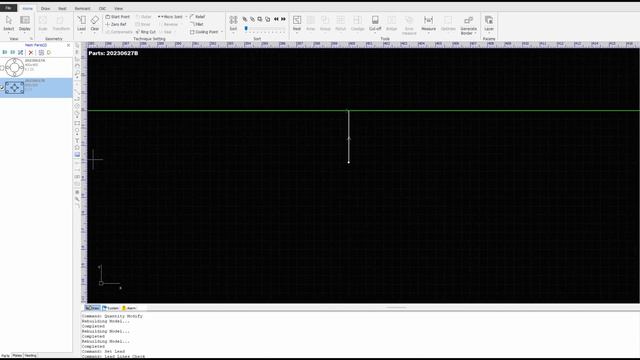Open the Nesting tab at bottom left
This screenshot has width=640, height=360.
coord(31,356)
